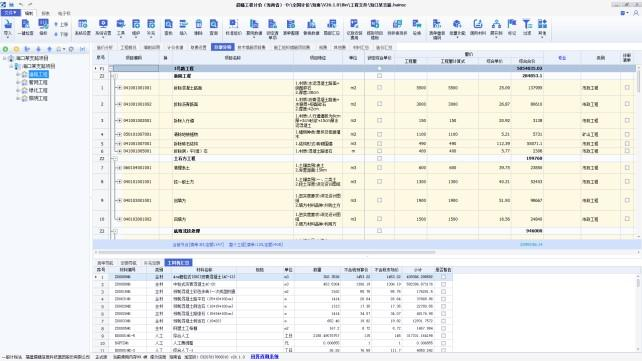Image resolution: width=642 pixels, height=361 pixels.
Task: Open the 文件 dropdown menu
Action: click(x=10, y=13)
